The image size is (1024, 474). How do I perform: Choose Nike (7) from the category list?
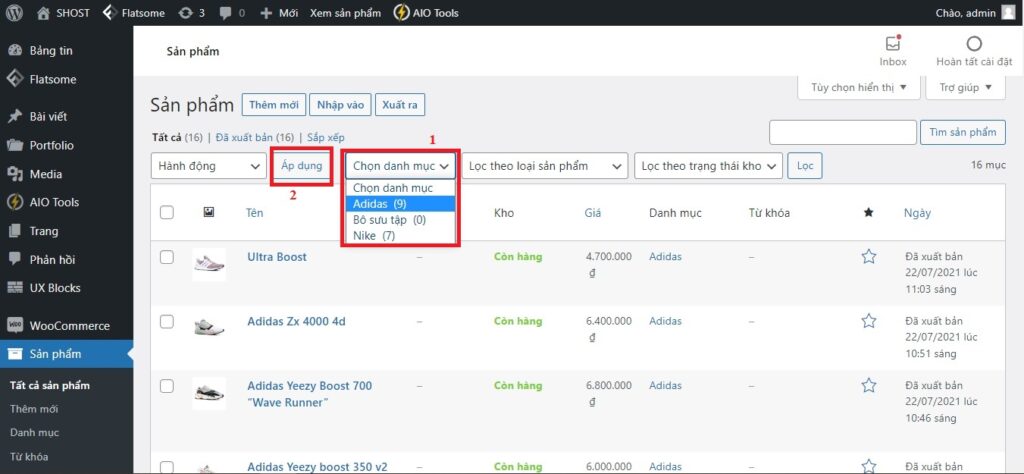point(374,236)
